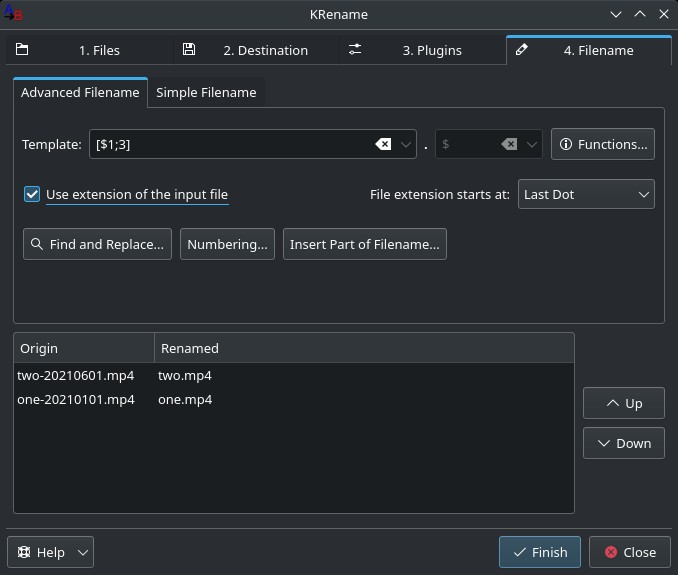Image resolution: width=678 pixels, height=575 pixels.
Task: Minimize the KRename window
Action: point(616,14)
